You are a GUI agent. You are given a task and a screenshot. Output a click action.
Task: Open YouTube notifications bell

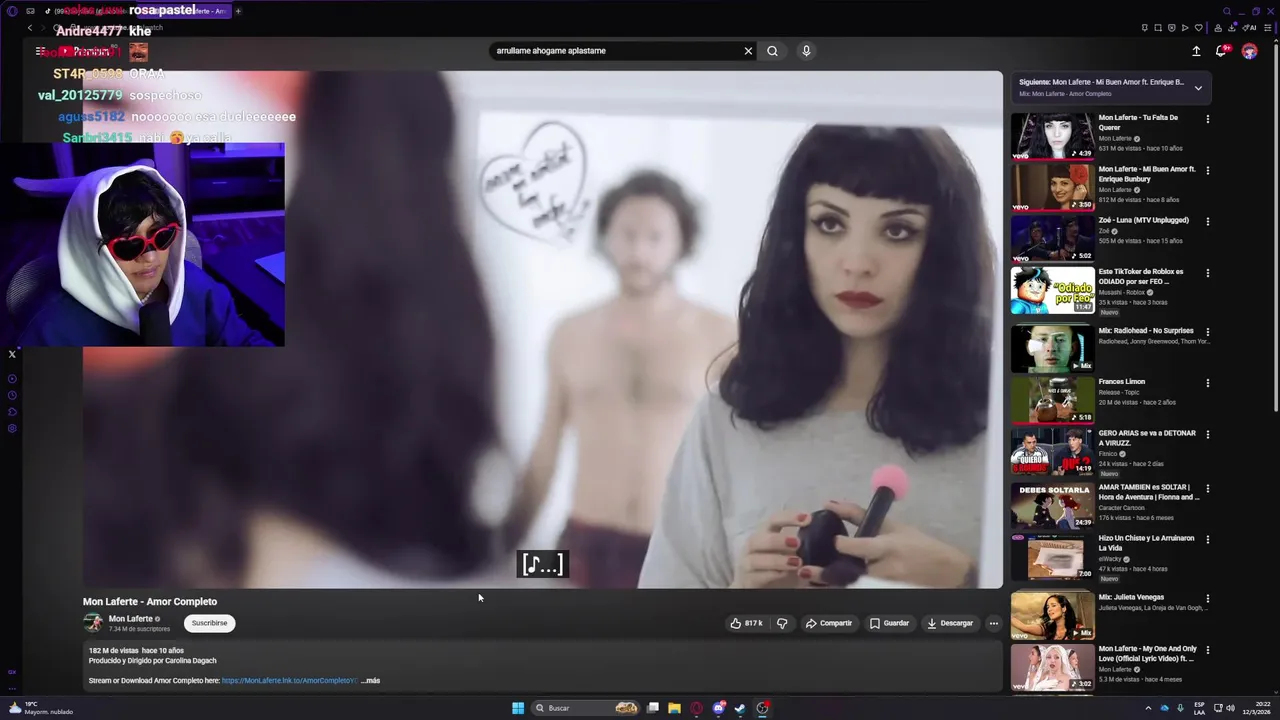[1221, 51]
